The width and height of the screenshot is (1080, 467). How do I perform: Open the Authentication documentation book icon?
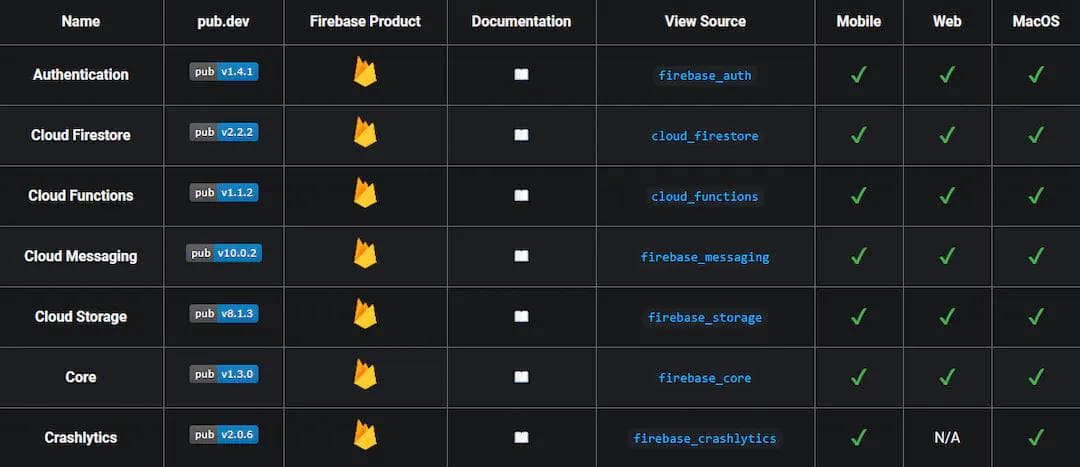point(521,75)
